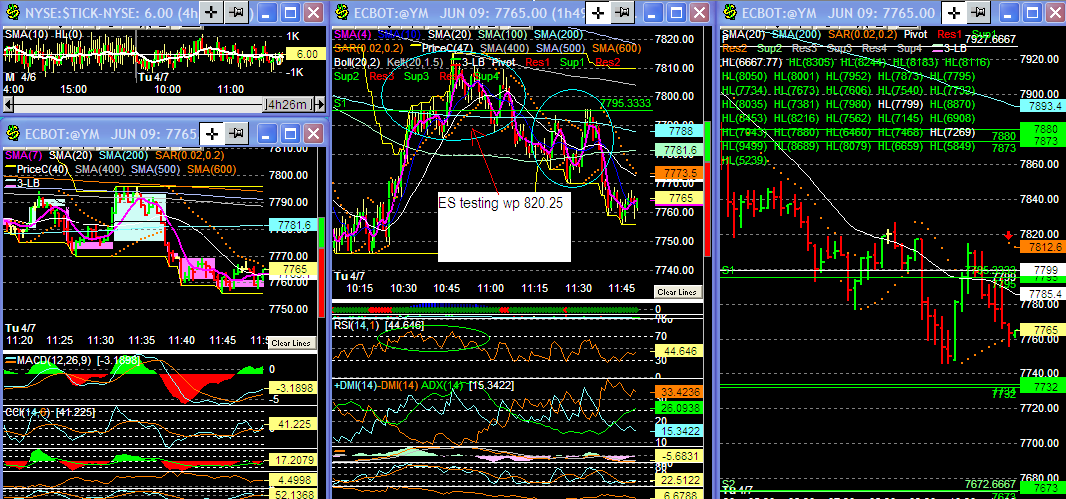Viewport: 1066px width, 499px height.
Task: Select the HL(6667.77) label in the HL levels YM chart
Action: pos(752,63)
